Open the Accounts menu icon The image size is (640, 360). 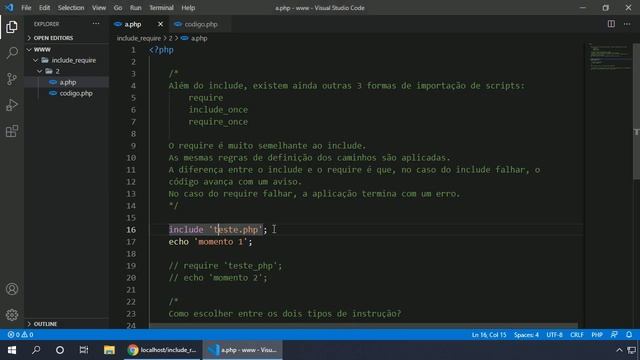[x=12, y=289]
